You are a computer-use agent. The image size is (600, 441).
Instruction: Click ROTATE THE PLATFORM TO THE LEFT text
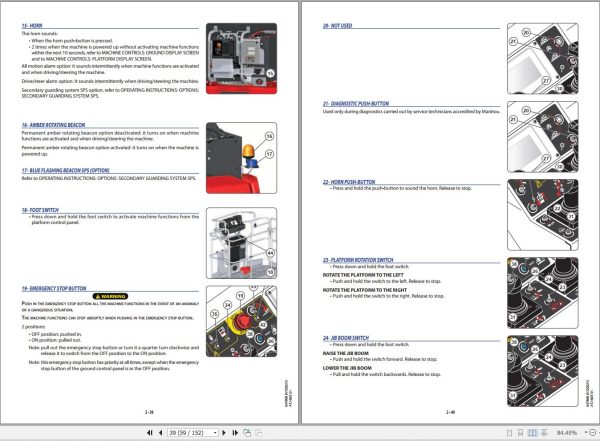click(363, 275)
